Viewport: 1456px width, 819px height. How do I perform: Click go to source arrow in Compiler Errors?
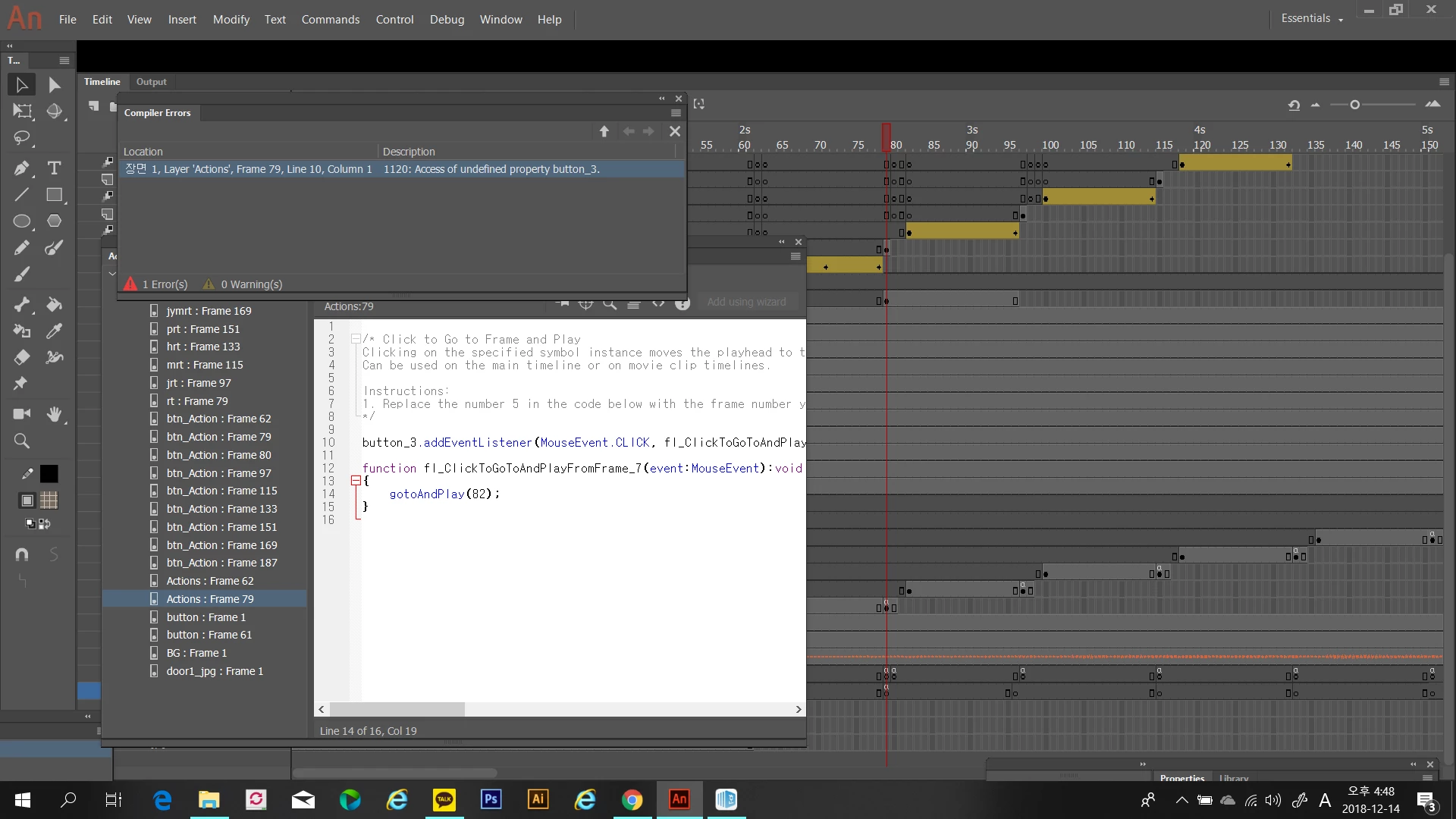pyautogui.click(x=604, y=131)
